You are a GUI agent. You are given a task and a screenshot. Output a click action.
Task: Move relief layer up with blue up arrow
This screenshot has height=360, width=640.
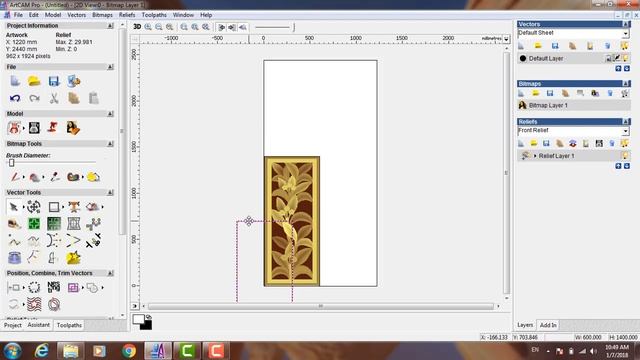618,166
